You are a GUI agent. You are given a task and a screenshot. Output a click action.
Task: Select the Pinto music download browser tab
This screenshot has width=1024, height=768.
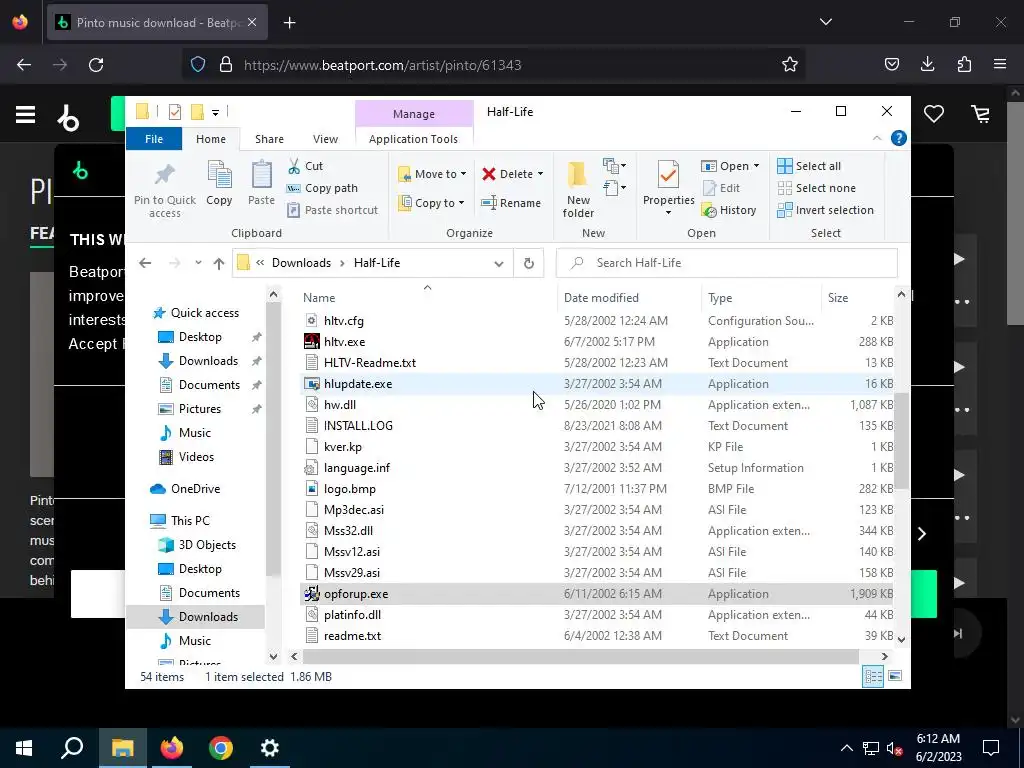(157, 22)
